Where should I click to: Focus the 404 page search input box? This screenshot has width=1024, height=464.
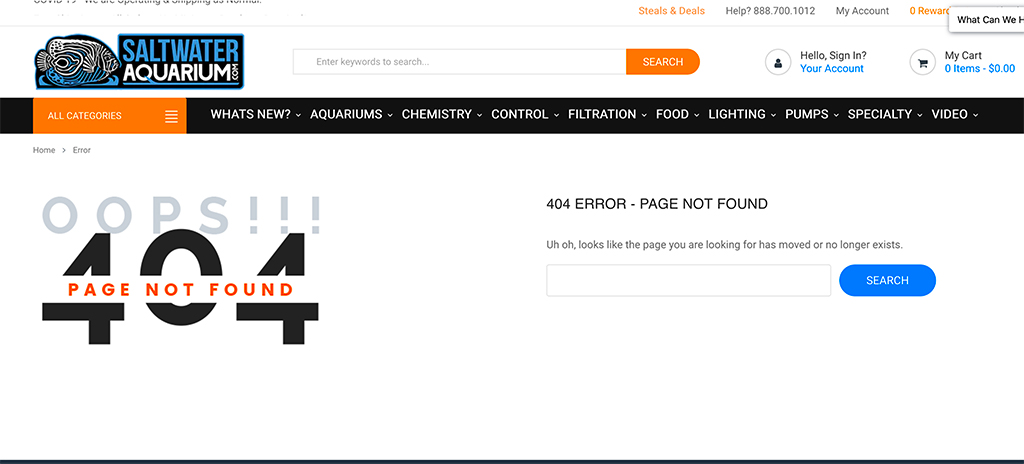[x=688, y=280]
